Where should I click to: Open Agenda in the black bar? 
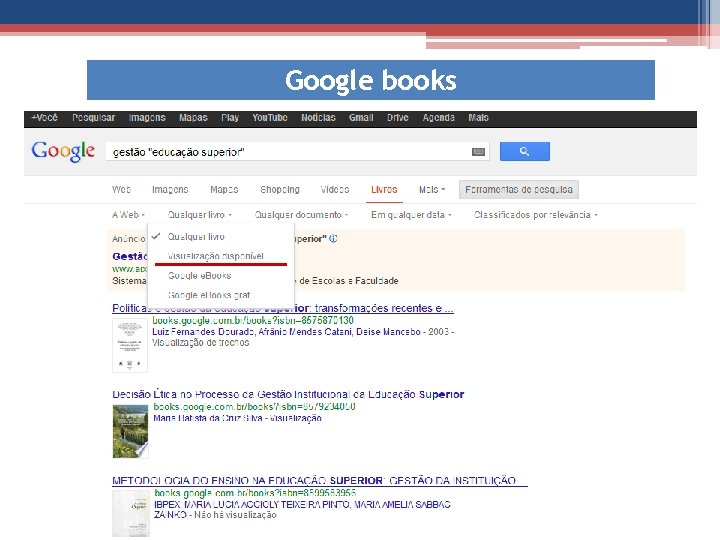(439, 118)
